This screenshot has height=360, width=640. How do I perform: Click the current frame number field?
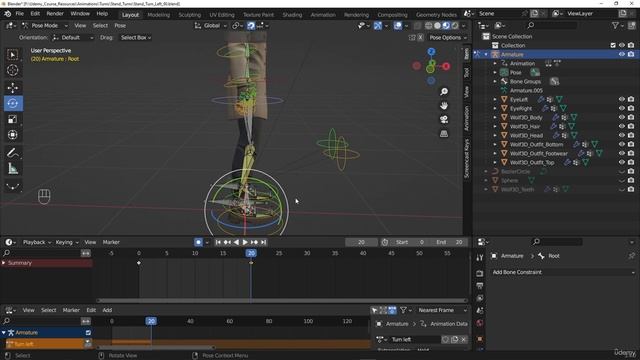coord(361,242)
